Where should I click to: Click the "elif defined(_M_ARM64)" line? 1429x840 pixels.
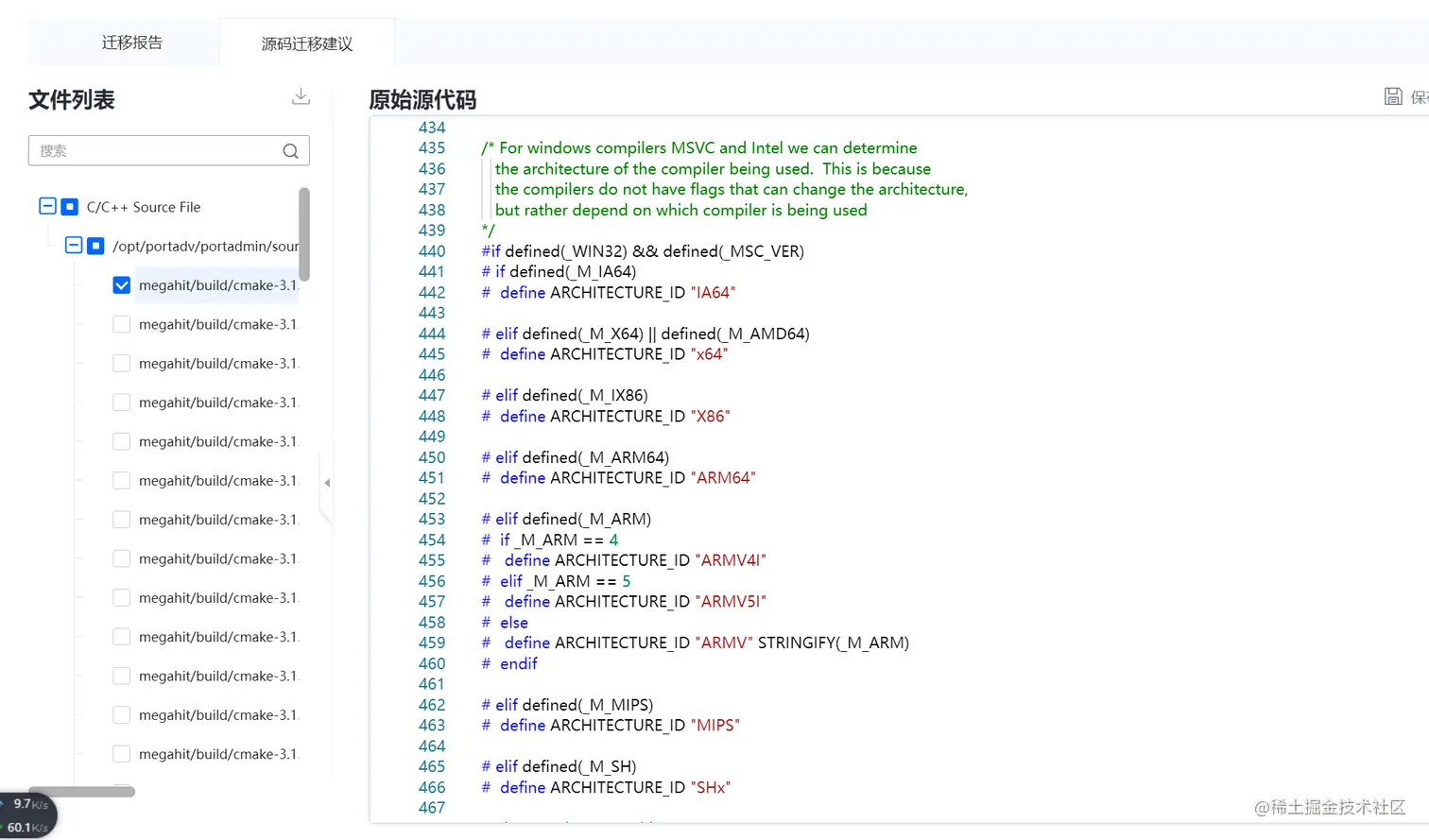click(576, 457)
